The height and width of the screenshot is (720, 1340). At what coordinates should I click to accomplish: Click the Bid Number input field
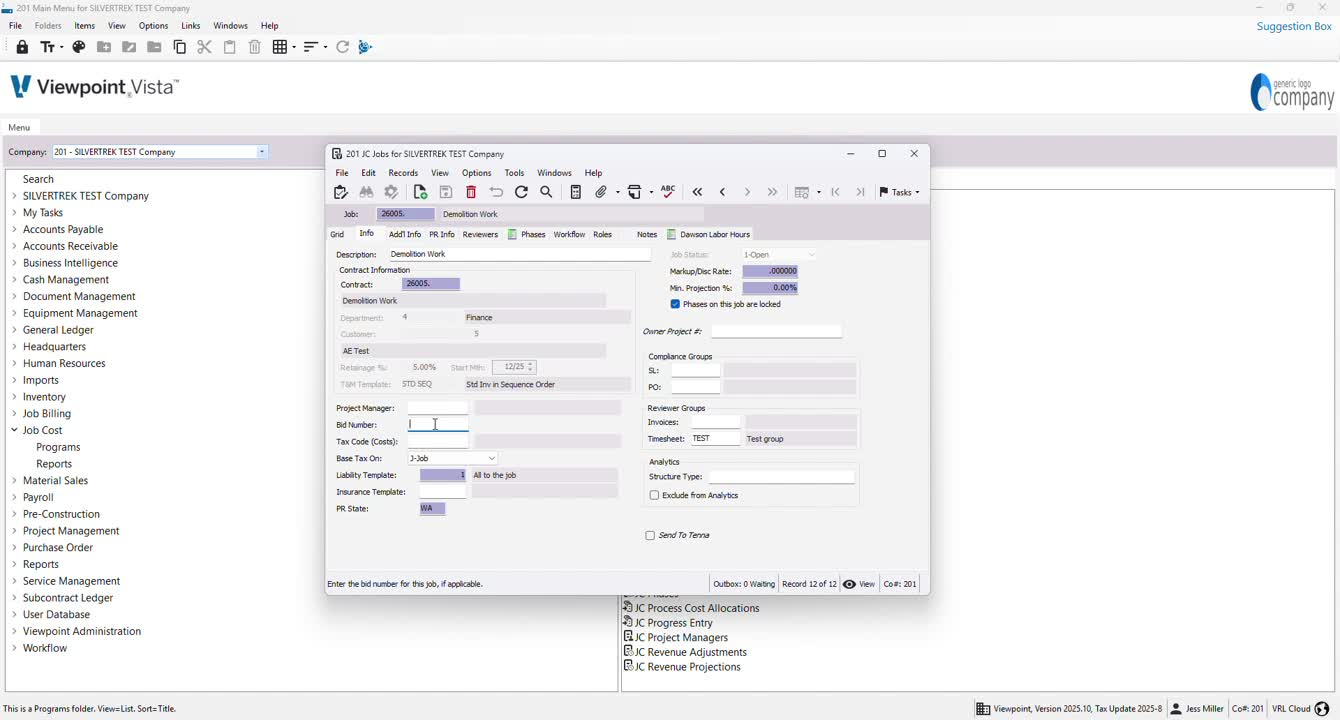click(438, 425)
